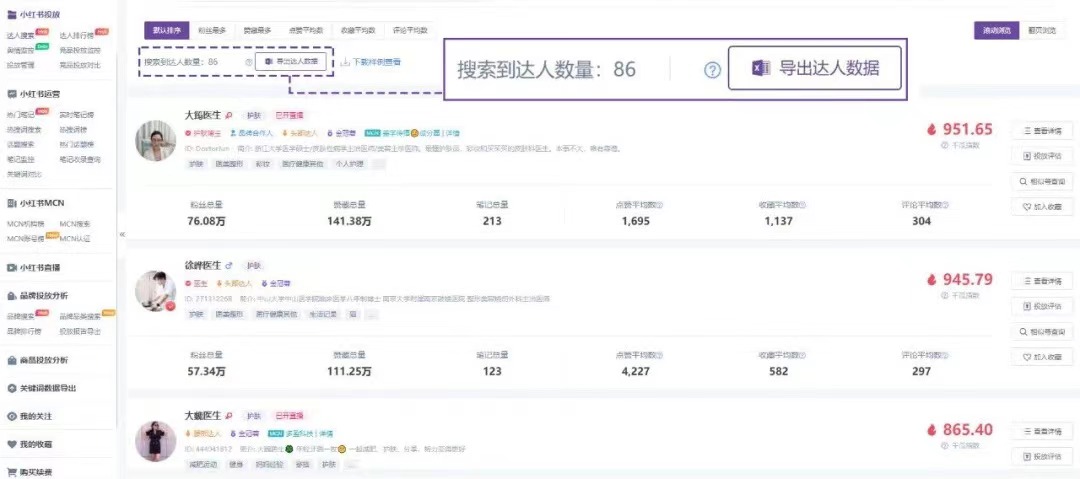This screenshot has width=1080, height=479.
Task: Switch to 翻页浏览 view mode
Action: coord(1041,30)
